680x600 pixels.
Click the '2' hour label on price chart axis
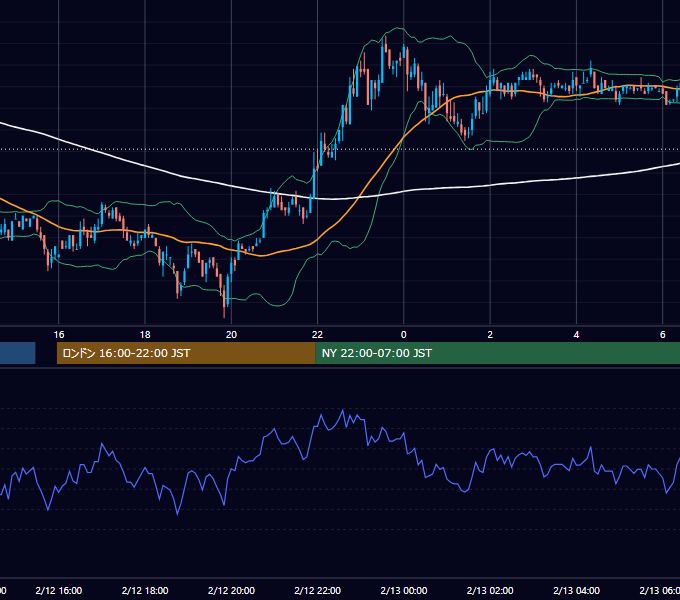pyautogui.click(x=490, y=335)
